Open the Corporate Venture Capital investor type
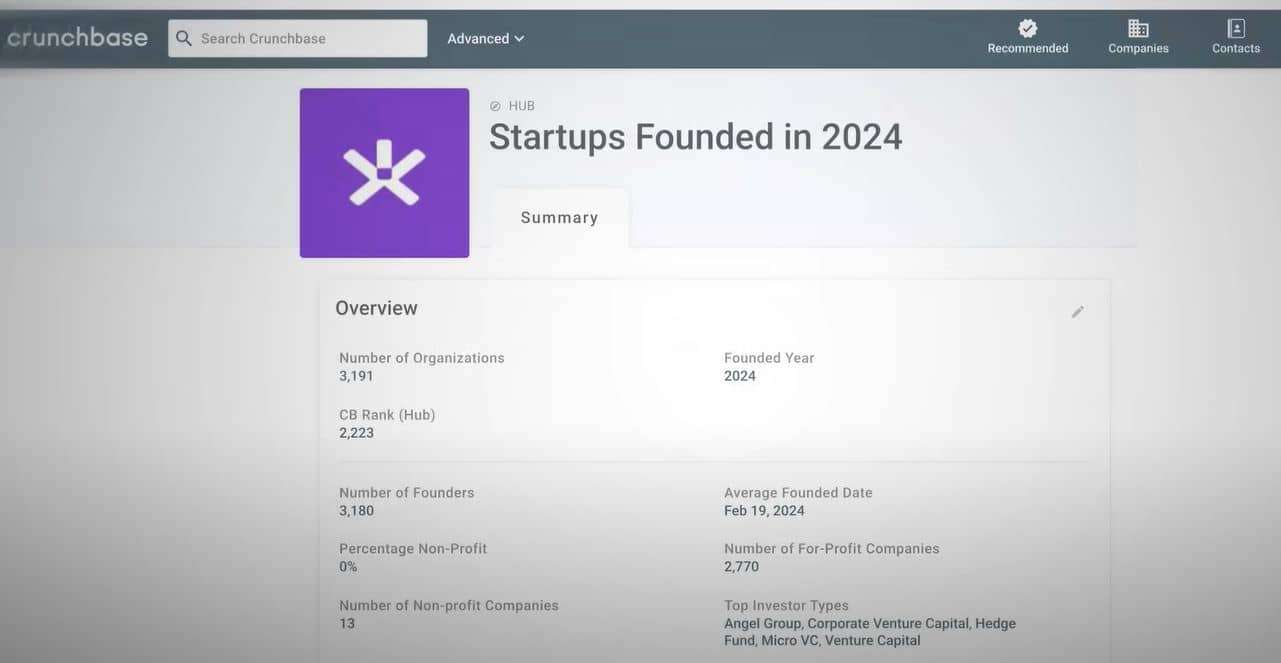This screenshot has width=1281, height=663. 887,624
